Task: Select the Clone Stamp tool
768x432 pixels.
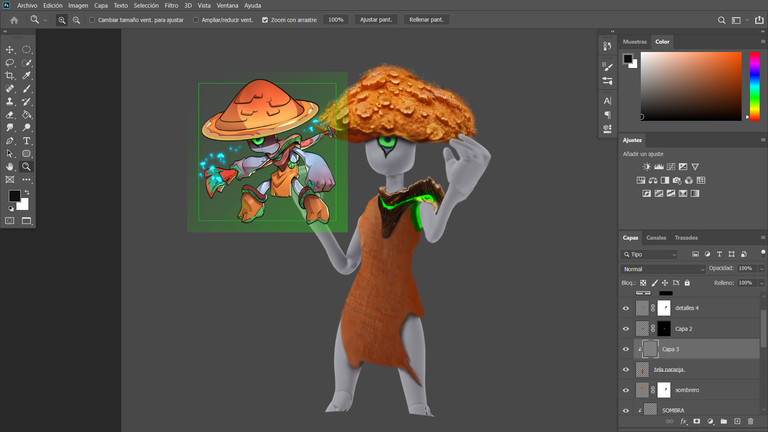Action: (x=9, y=101)
